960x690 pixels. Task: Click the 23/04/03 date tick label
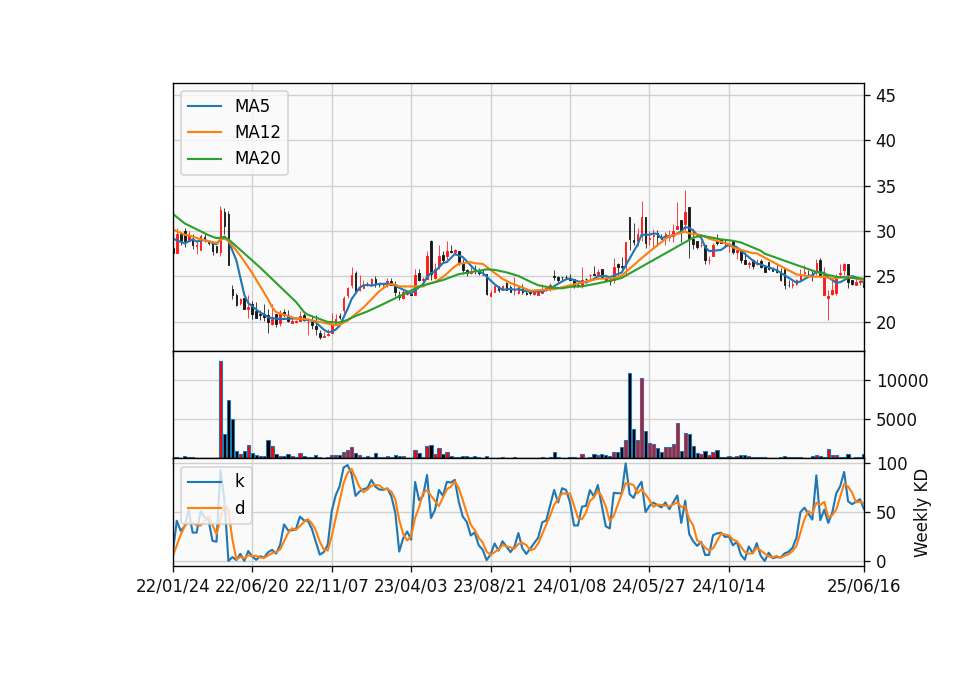[411, 587]
